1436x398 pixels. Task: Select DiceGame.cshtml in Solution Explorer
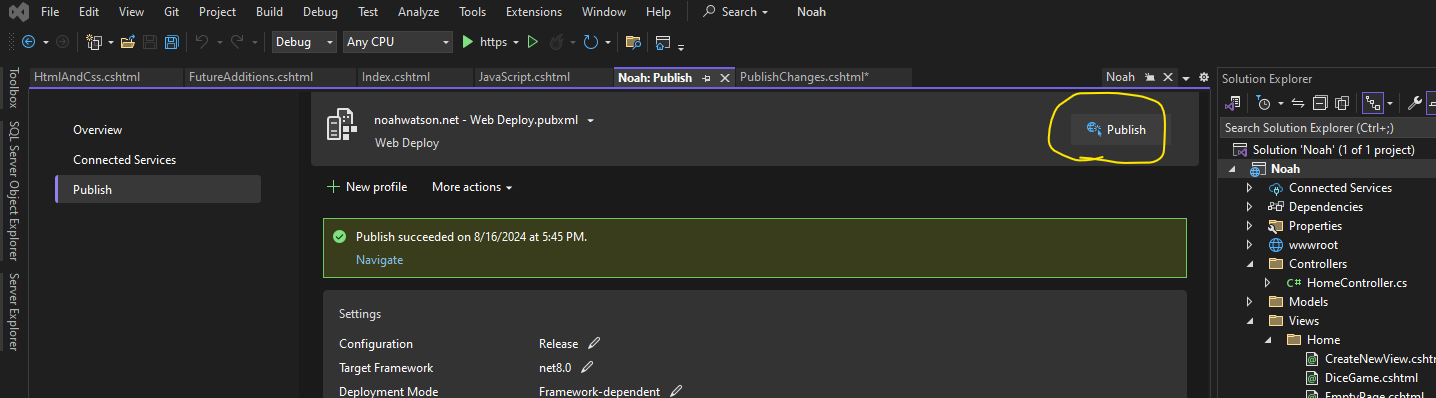(1371, 378)
